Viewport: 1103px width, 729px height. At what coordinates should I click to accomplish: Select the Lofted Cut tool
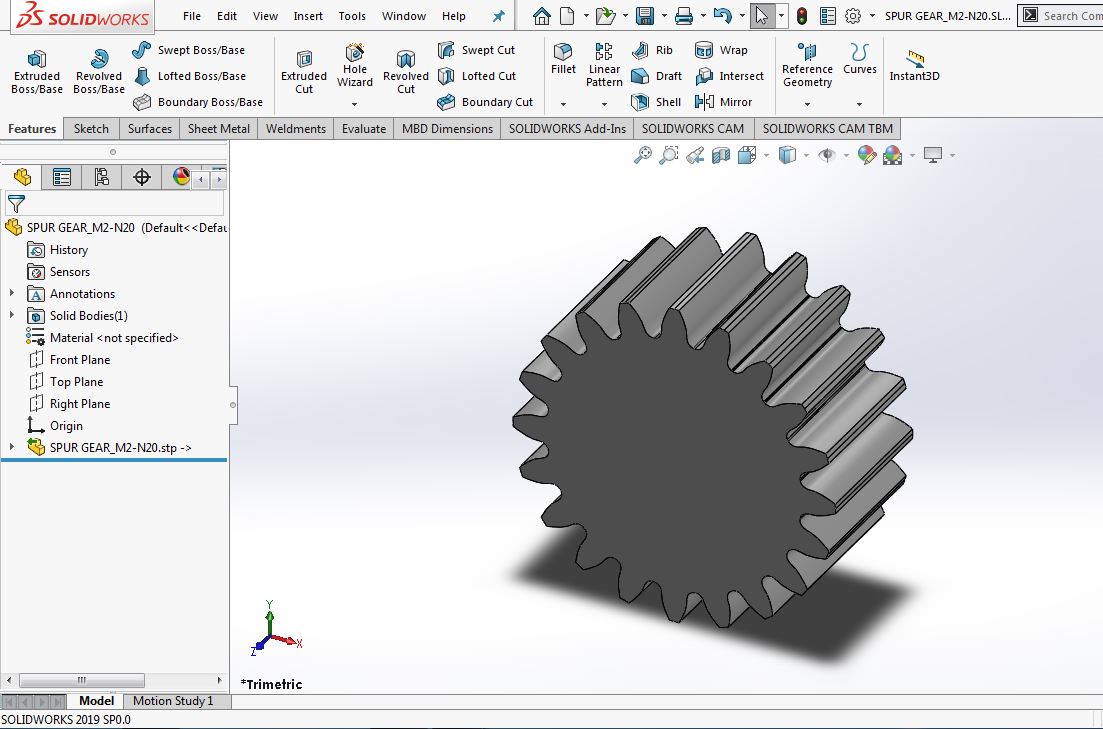click(x=476, y=76)
